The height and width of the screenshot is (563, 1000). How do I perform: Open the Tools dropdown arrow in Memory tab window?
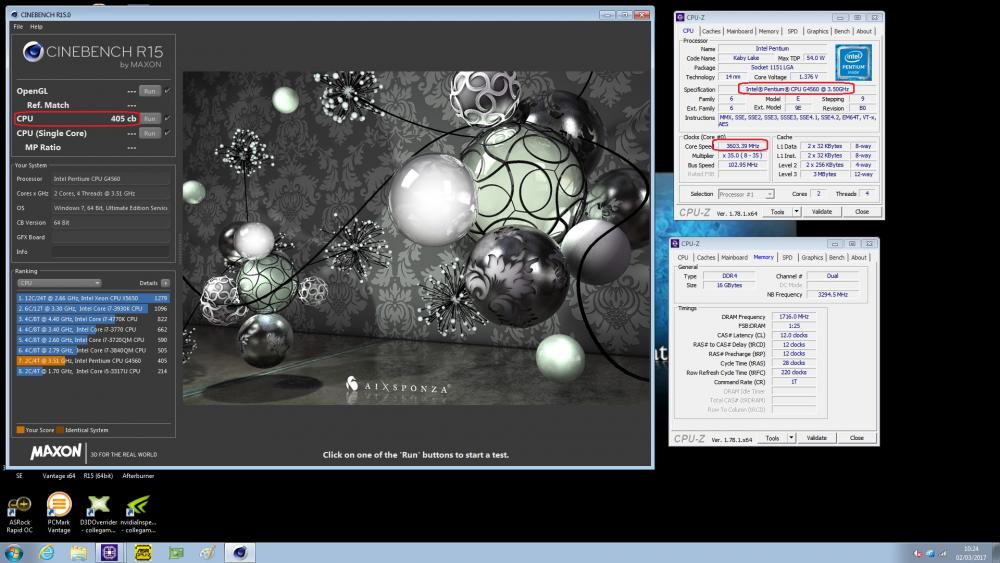(x=791, y=437)
